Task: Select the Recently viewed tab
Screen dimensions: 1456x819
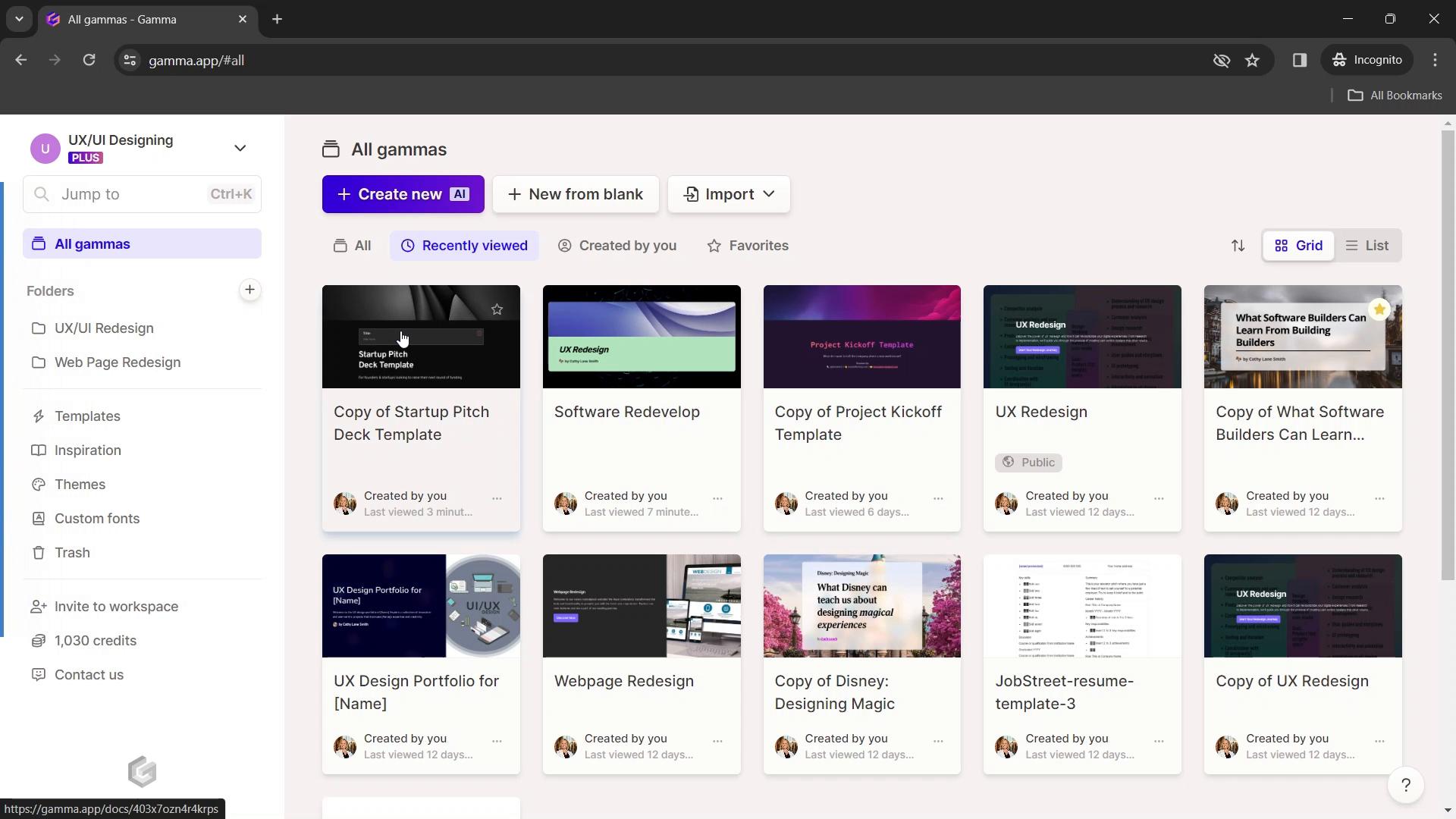Action: click(x=464, y=245)
